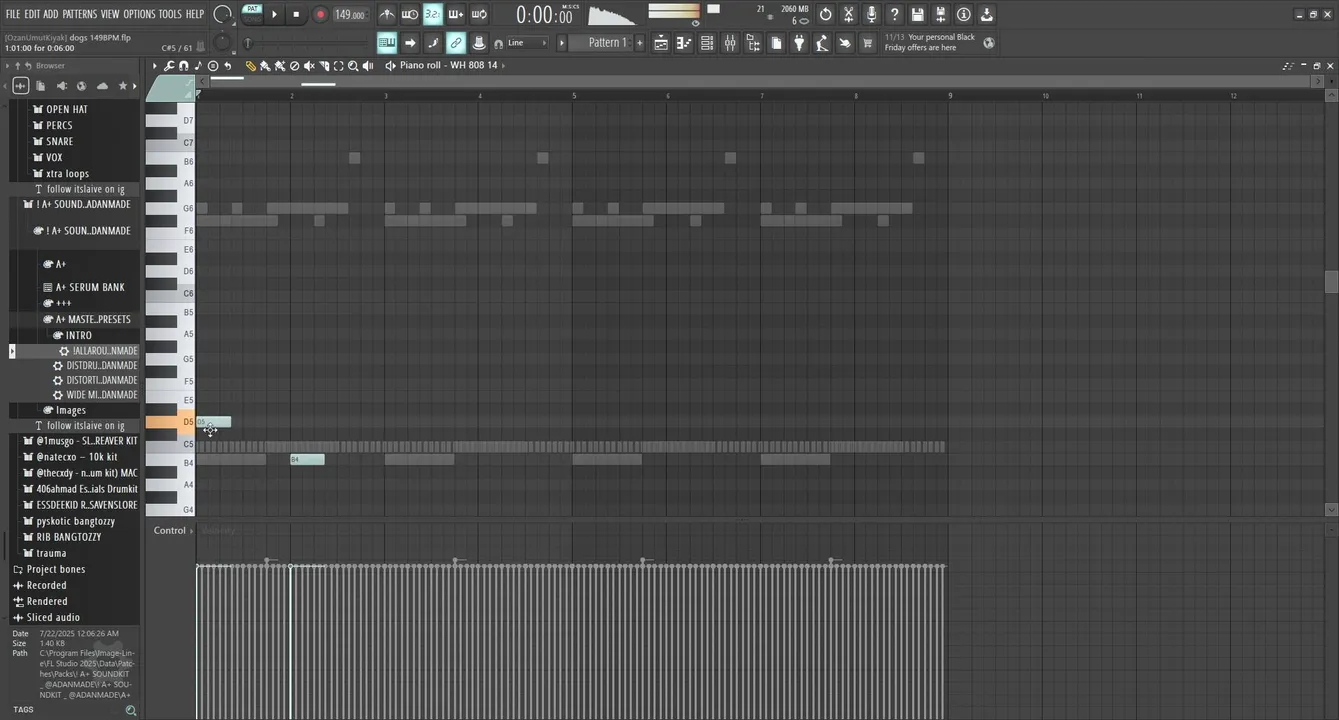Viewport: 1339px width, 720px height.
Task: Select the Delete tool in piano roll toolbar
Action: (294, 66)
